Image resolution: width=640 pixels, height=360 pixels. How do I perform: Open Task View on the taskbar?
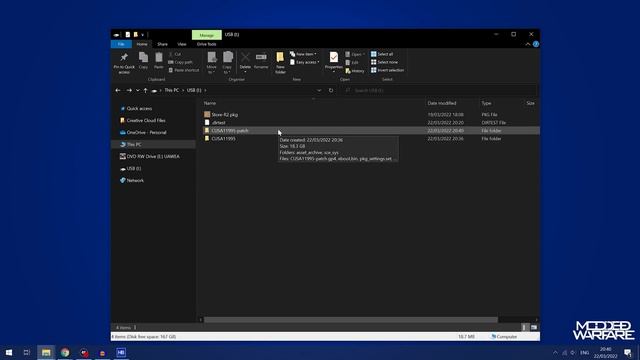27,353
